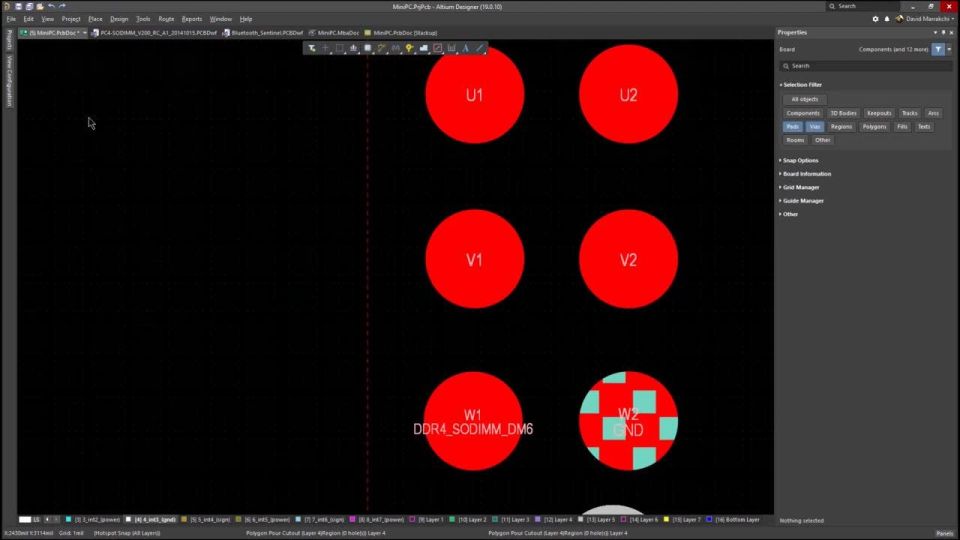
Task: Toggle the 3D Bodies selection filter
Action: coord(843,113)
